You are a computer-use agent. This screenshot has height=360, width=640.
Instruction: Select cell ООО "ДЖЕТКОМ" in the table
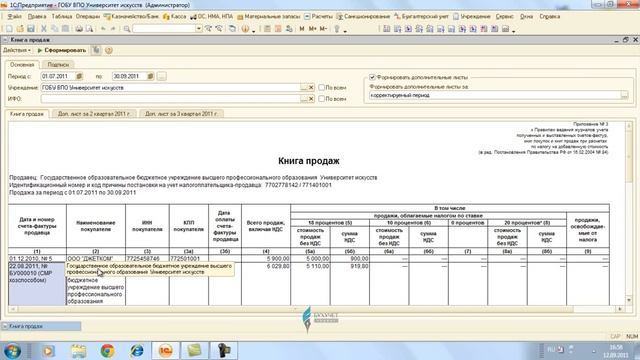96,259
